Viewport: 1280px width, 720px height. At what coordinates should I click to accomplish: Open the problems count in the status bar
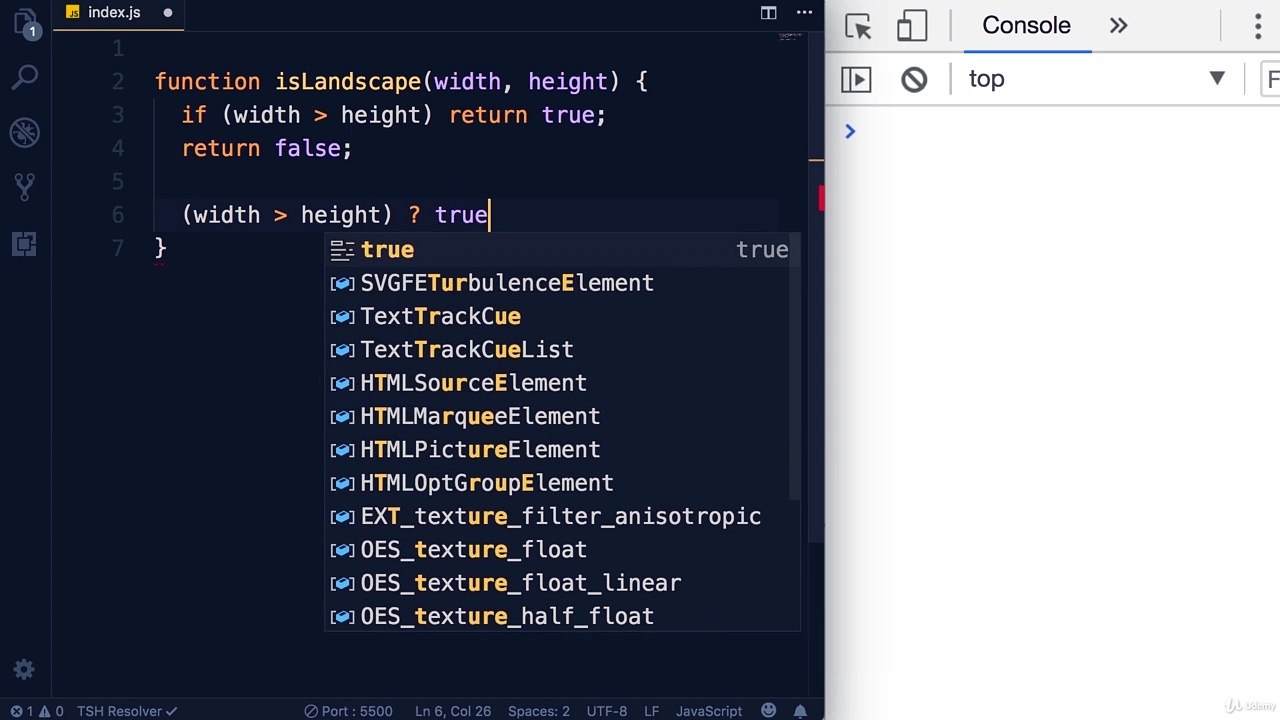(36, 711)
